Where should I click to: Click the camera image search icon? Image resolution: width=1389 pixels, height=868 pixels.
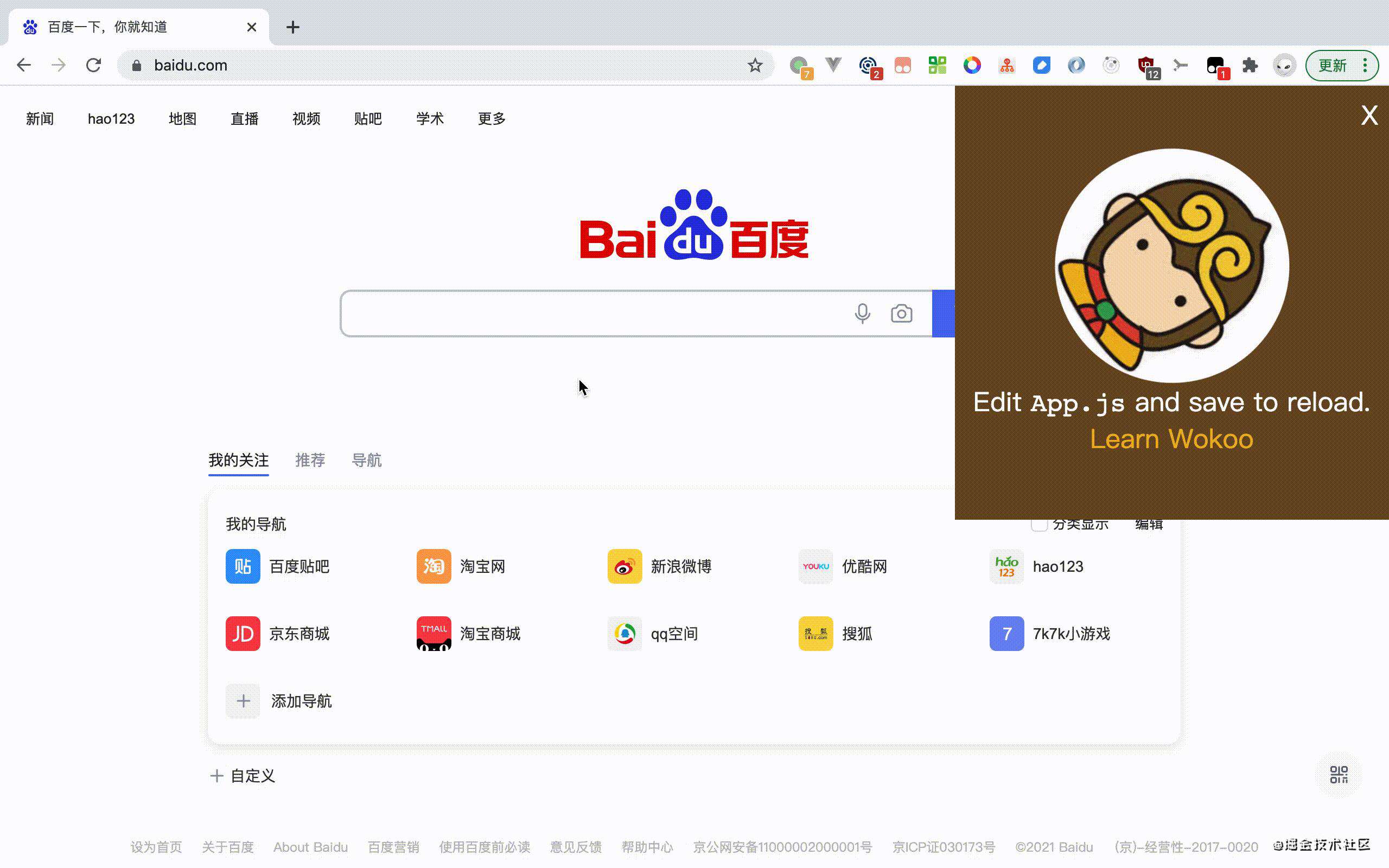click(901, 314)
